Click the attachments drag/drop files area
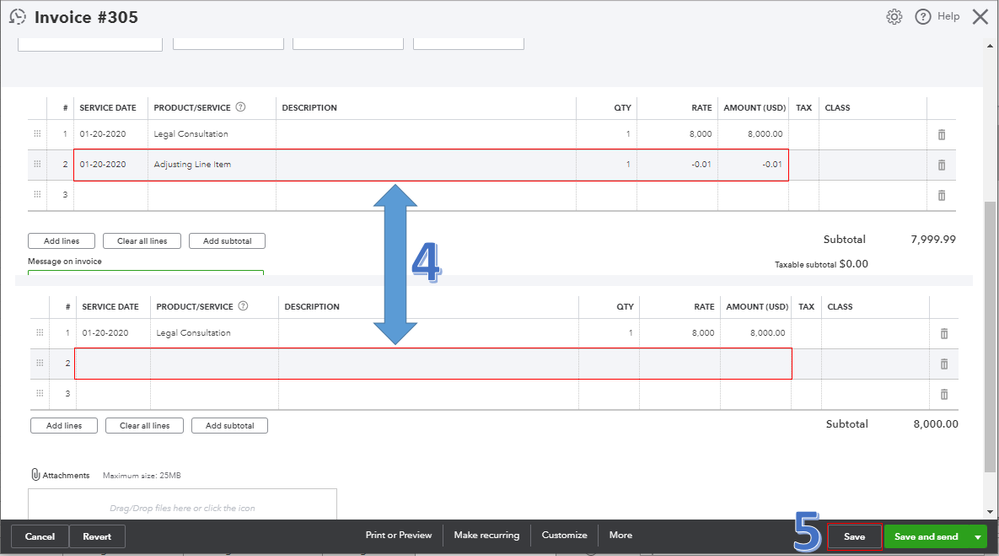 point(182,504)
